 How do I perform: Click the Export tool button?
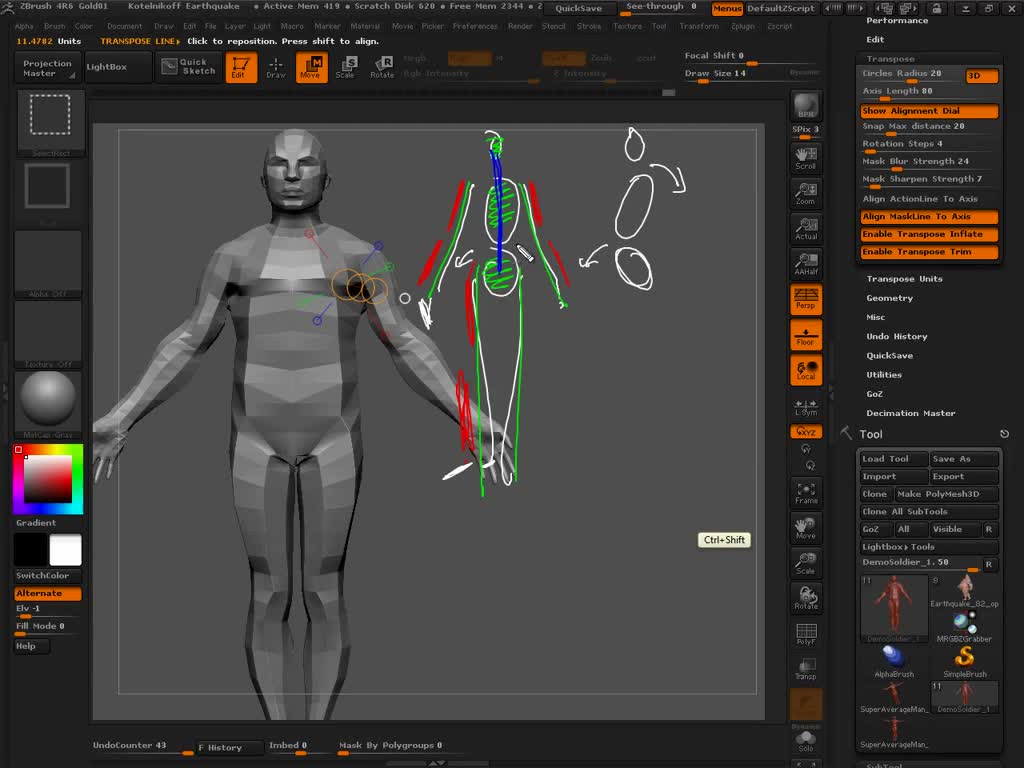[x=964, y=477]
